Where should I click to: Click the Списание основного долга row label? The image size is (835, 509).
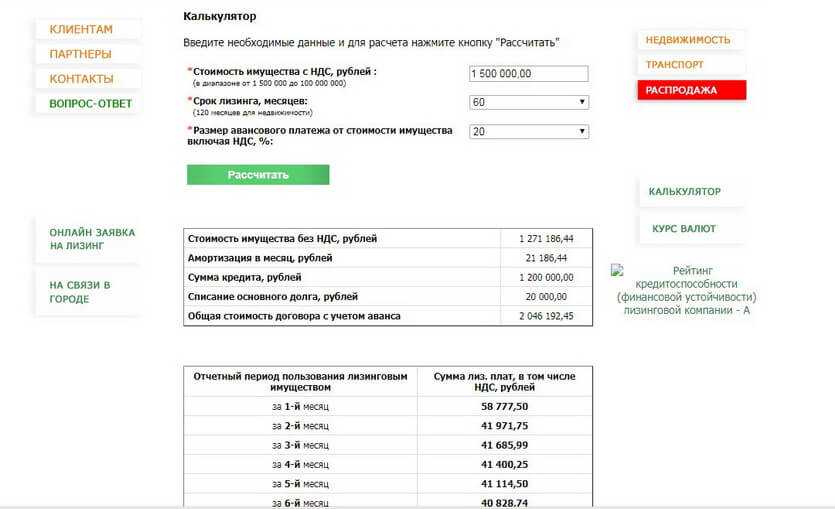[273, 297]
